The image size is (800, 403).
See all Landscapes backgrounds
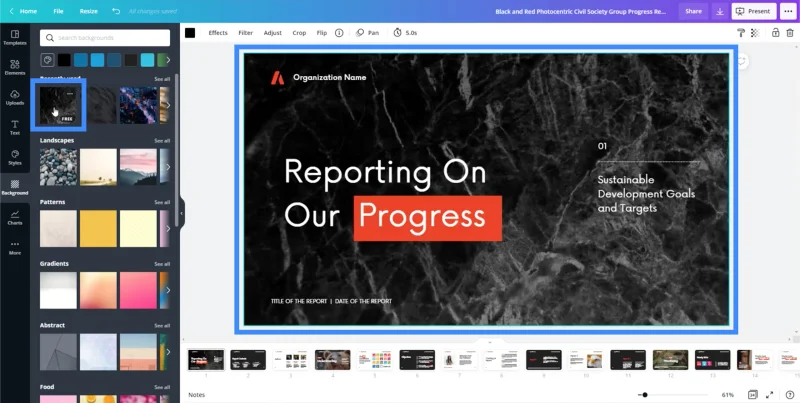[x=162, y=141]
